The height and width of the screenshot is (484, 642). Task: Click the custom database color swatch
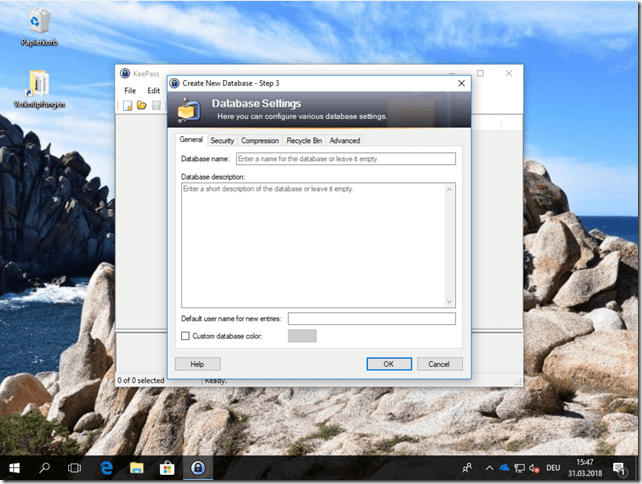302,336
